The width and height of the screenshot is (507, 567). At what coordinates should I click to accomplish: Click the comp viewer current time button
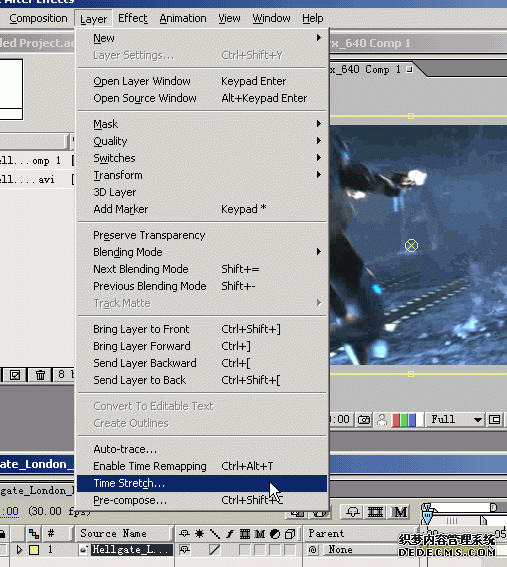click(341, 419)
